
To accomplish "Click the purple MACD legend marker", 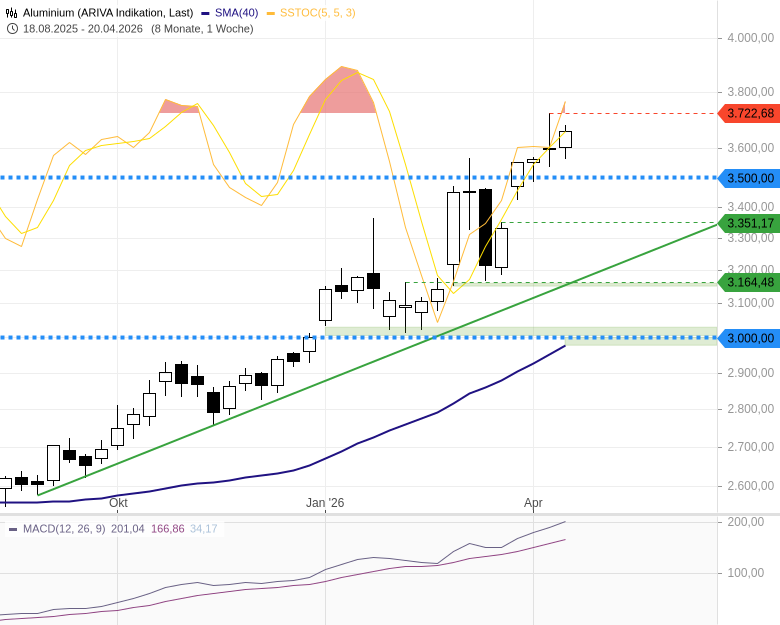I will coord(13,529).
